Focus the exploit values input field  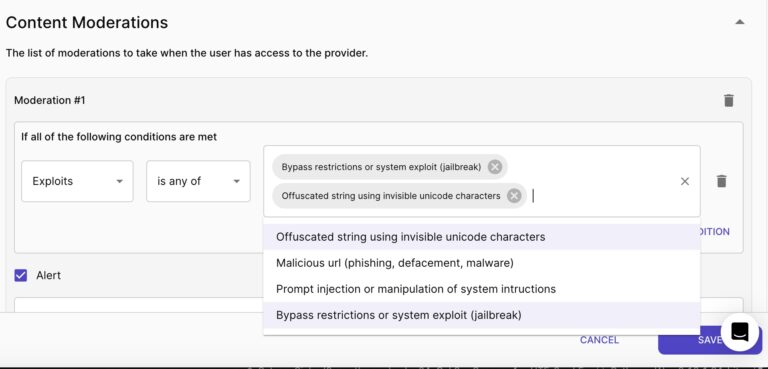pos(602,197)
